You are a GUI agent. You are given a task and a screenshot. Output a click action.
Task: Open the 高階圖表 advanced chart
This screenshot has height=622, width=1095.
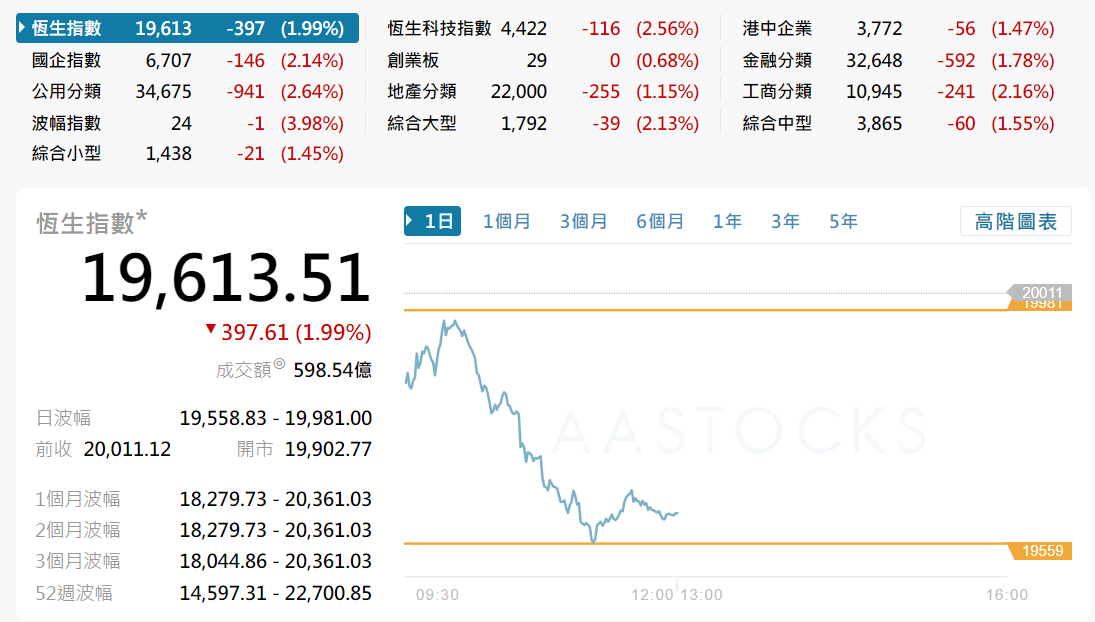click(x=1015, y=221)
